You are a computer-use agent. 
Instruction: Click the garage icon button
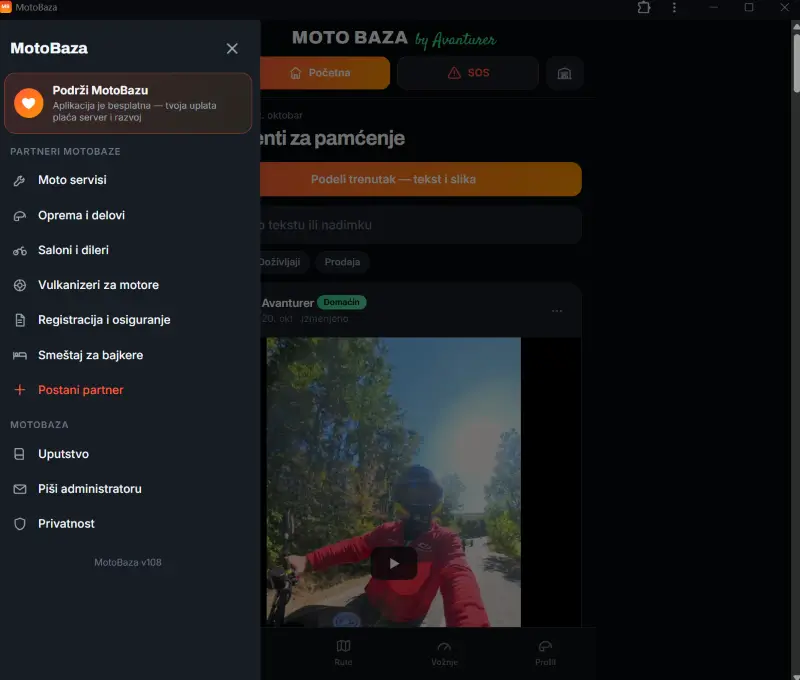tap(564, 73)
